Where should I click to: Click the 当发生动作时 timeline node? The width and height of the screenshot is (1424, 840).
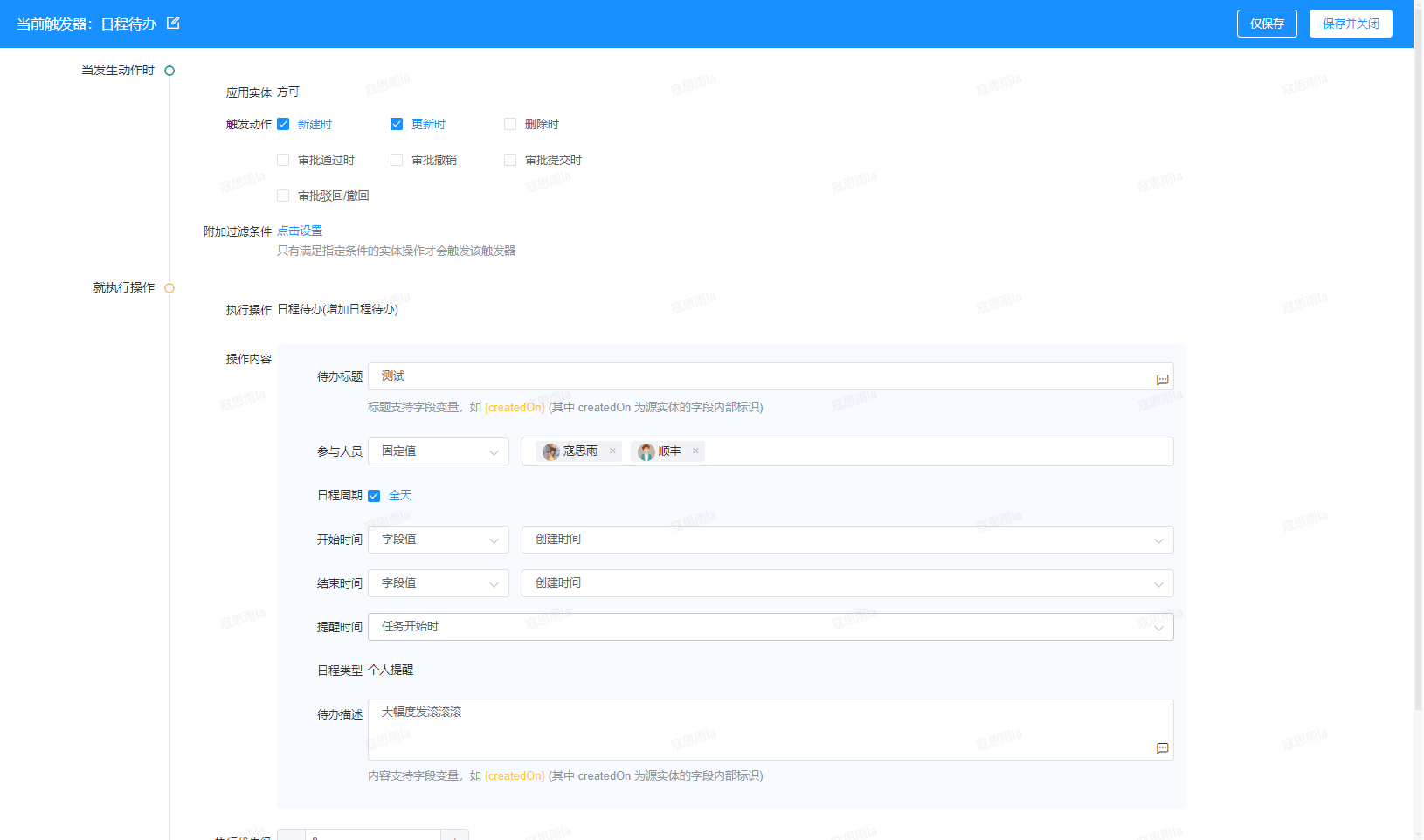point(169,71)
